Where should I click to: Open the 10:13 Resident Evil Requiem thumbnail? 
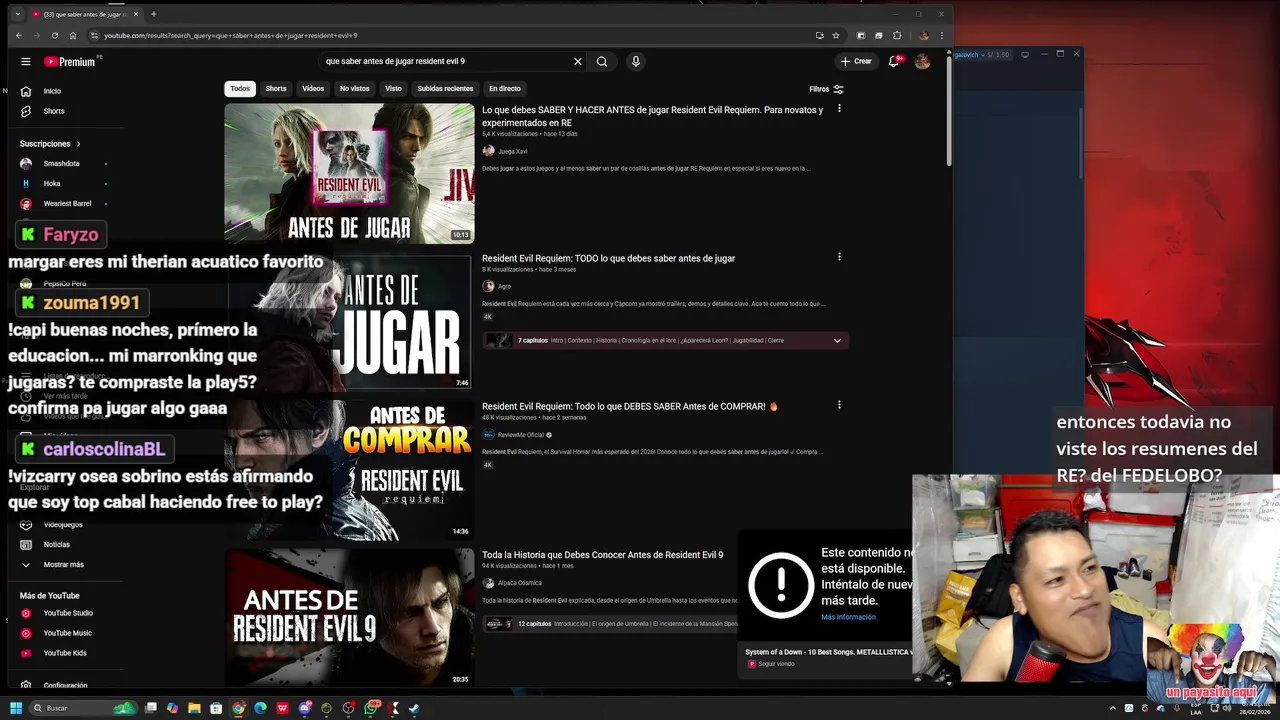pos(349,173)
